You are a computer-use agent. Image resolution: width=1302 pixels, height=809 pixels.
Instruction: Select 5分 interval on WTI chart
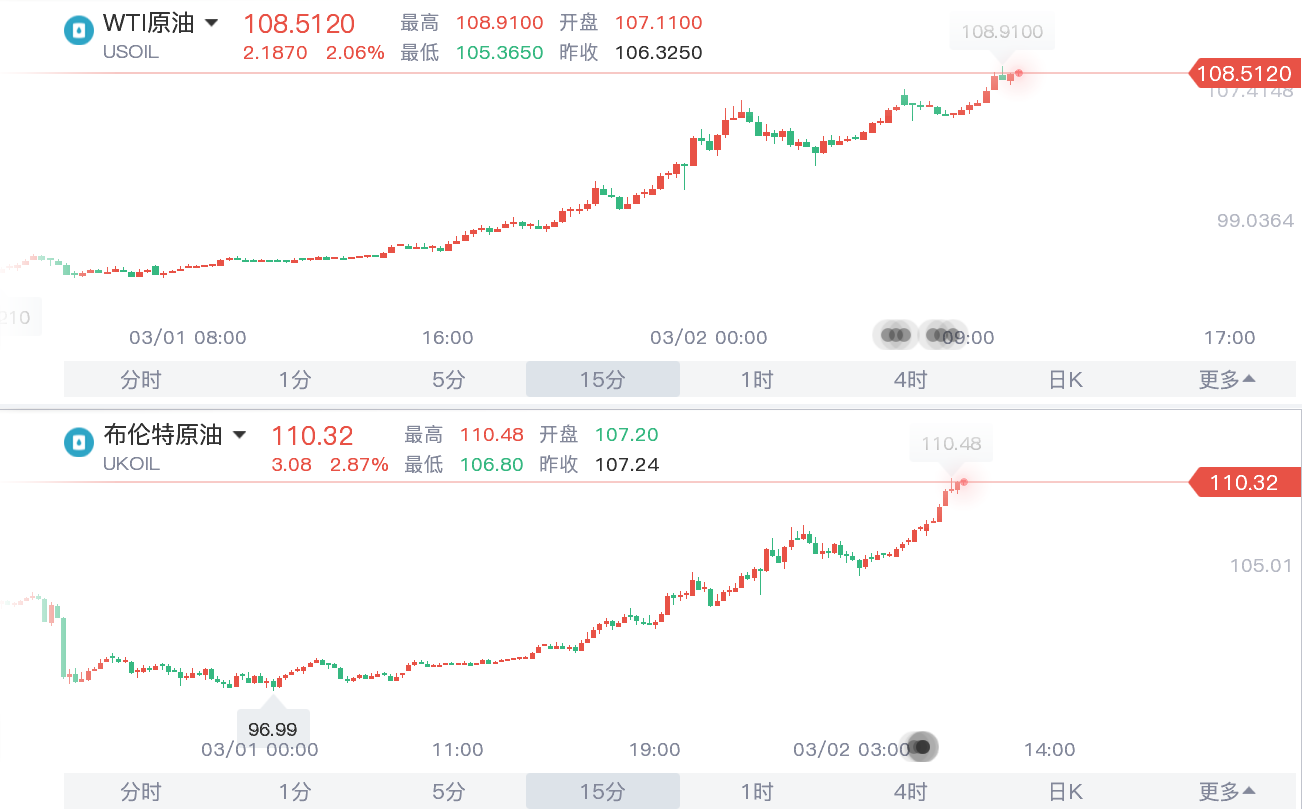[449, 379]
